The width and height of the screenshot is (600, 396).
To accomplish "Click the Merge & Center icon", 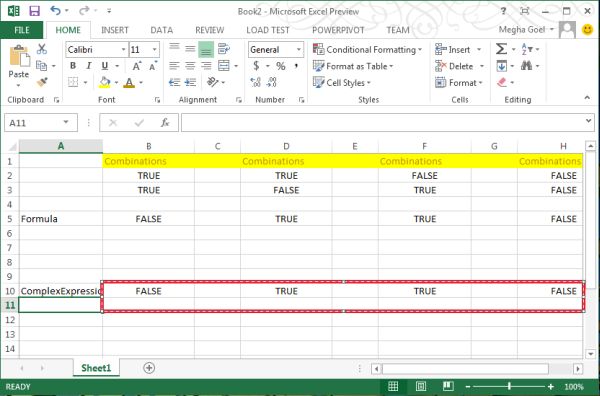I will click(224, 66).
